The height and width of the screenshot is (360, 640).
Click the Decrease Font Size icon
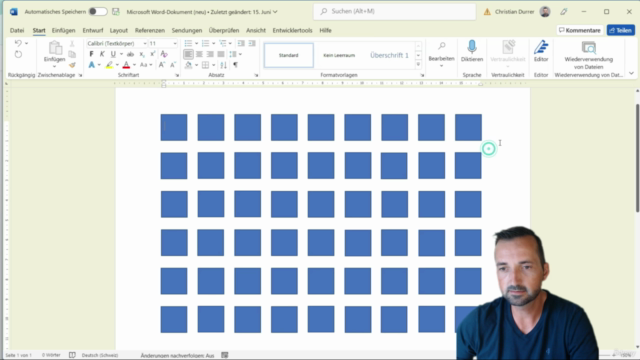tap(173, 65)
